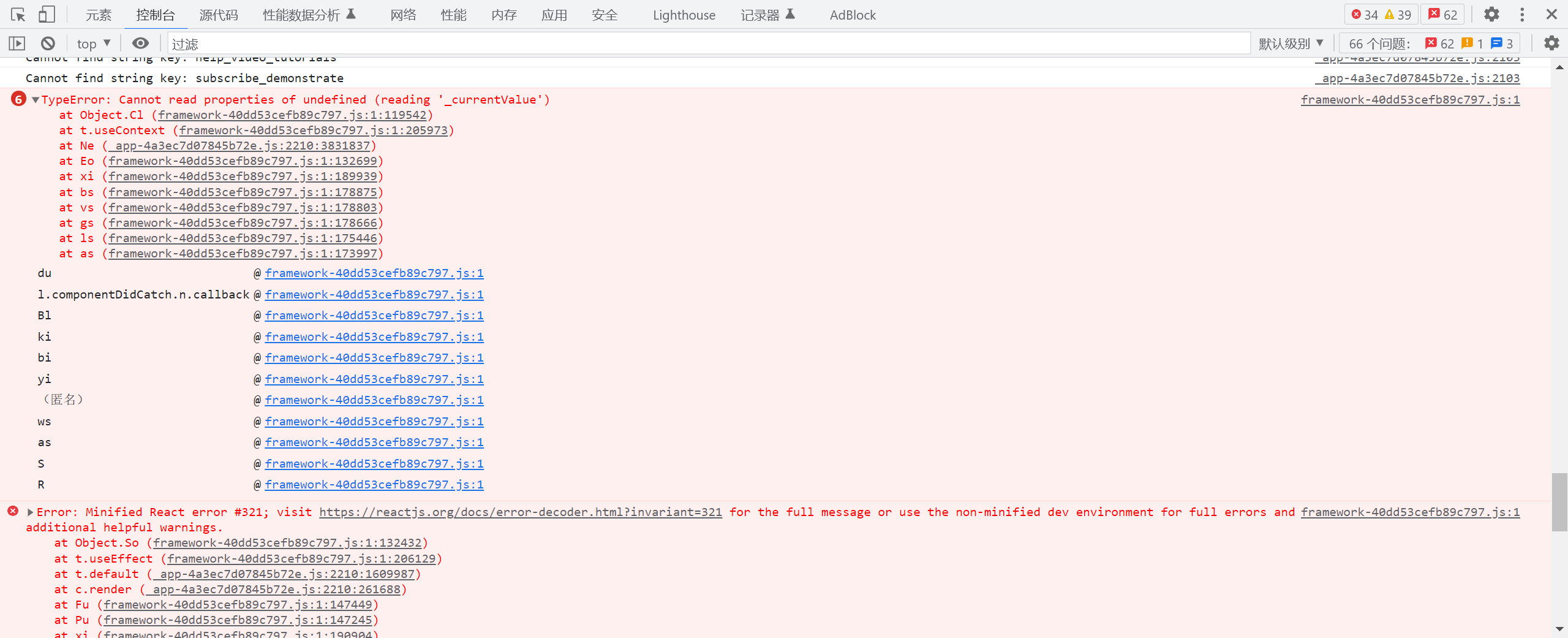Open source link for subscribe_demonstrate message
The height and width of the screenshot is (638, 1568).
1417,78
